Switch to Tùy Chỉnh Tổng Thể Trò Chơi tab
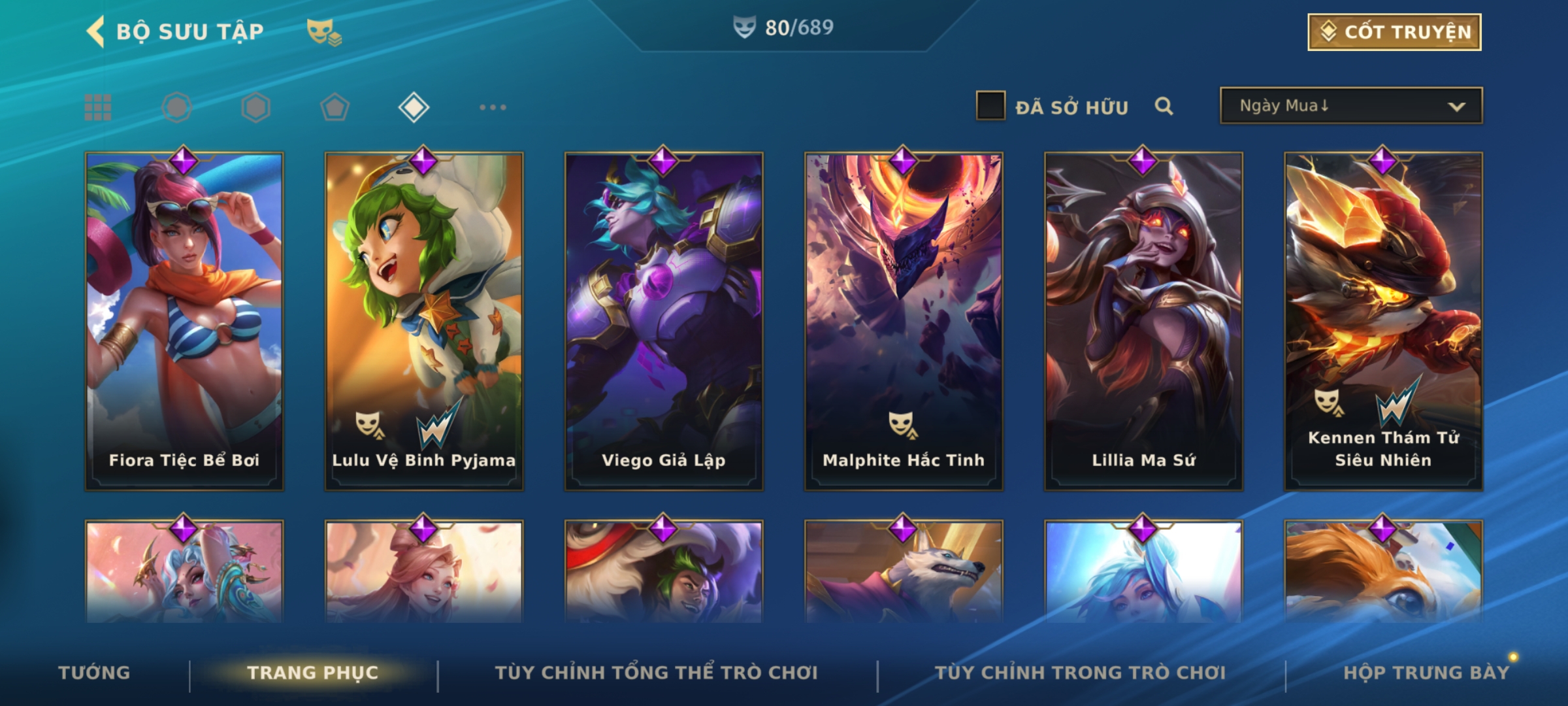 (x=656, y=673)
